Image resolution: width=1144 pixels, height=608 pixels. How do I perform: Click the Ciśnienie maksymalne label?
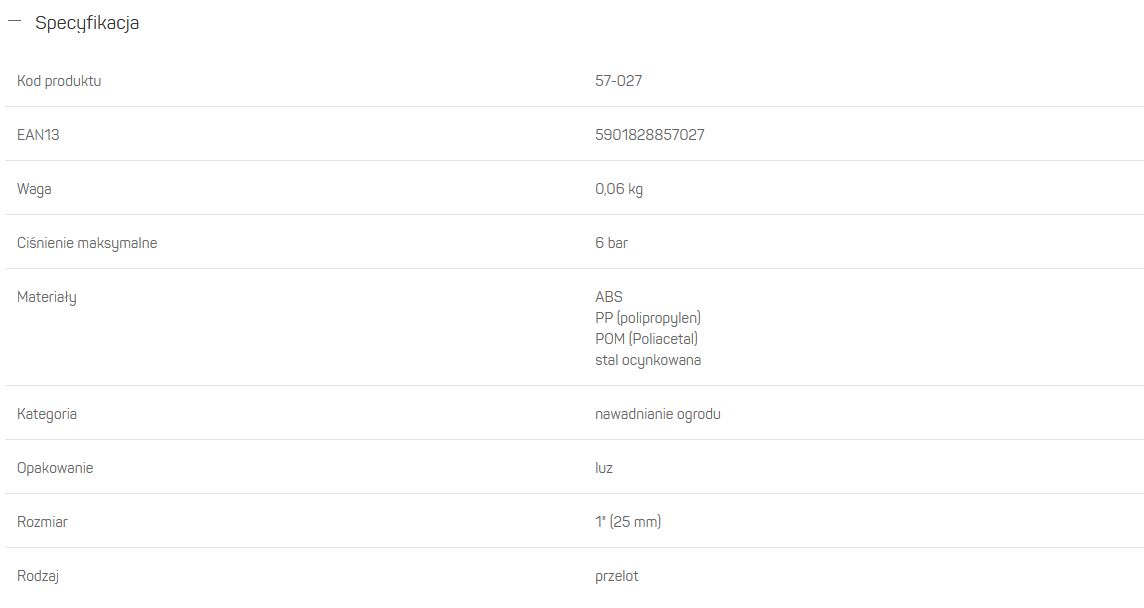pos(87,243)
